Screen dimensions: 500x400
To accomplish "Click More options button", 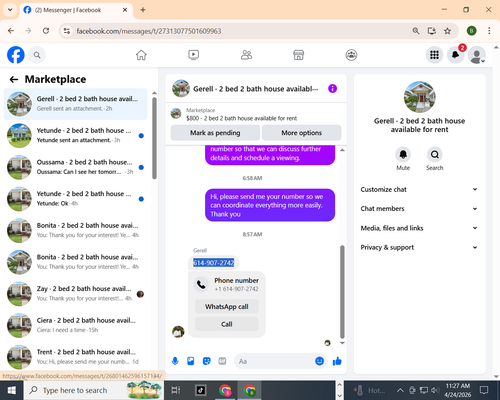I will coord(301,133).
